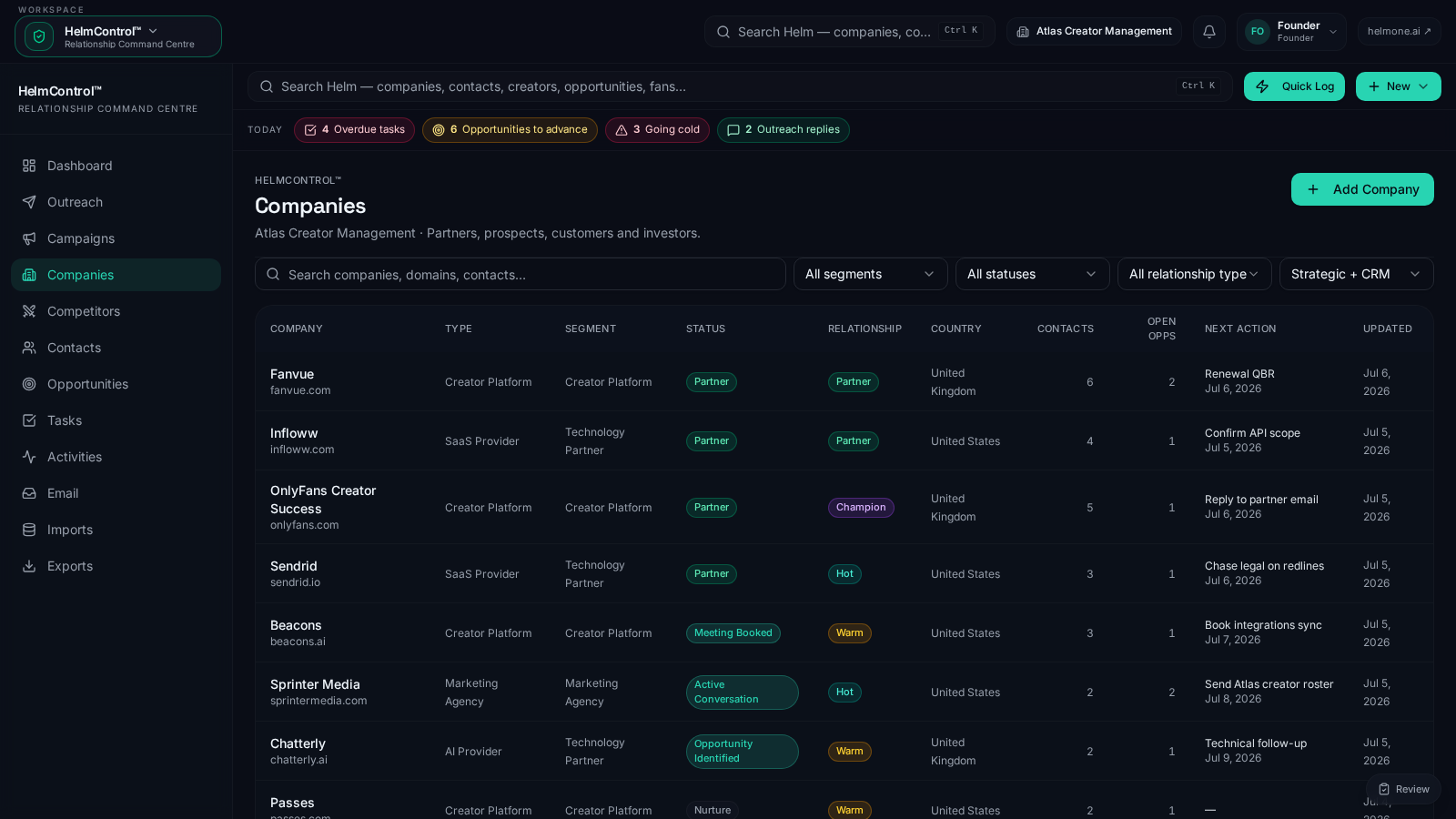Navigate to Competitors

click(116, 311)
